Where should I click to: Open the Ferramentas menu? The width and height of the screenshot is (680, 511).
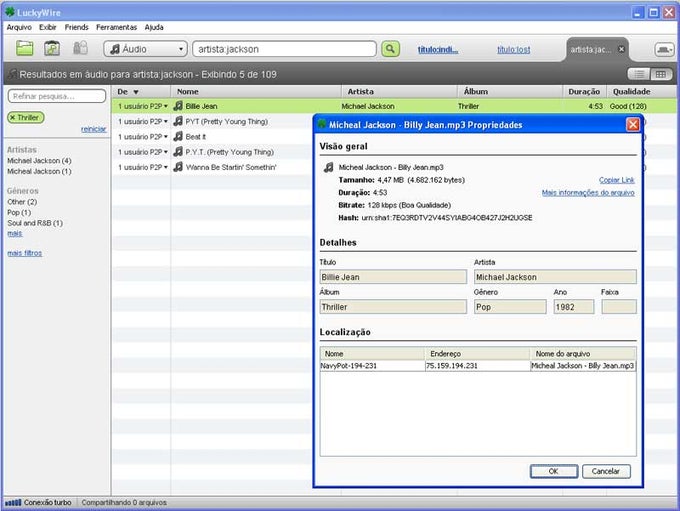(116, 27)
